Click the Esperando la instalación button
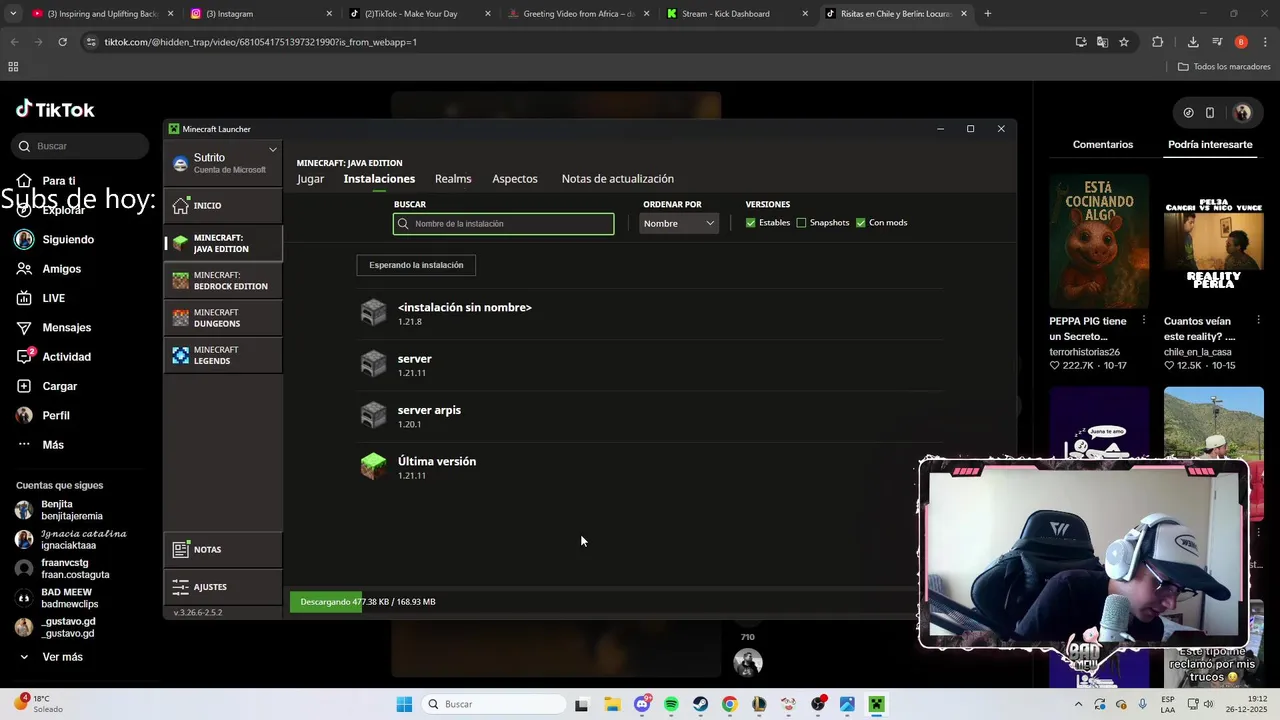The width and height of the screenshot is (1280, 720). pos(416,265)
